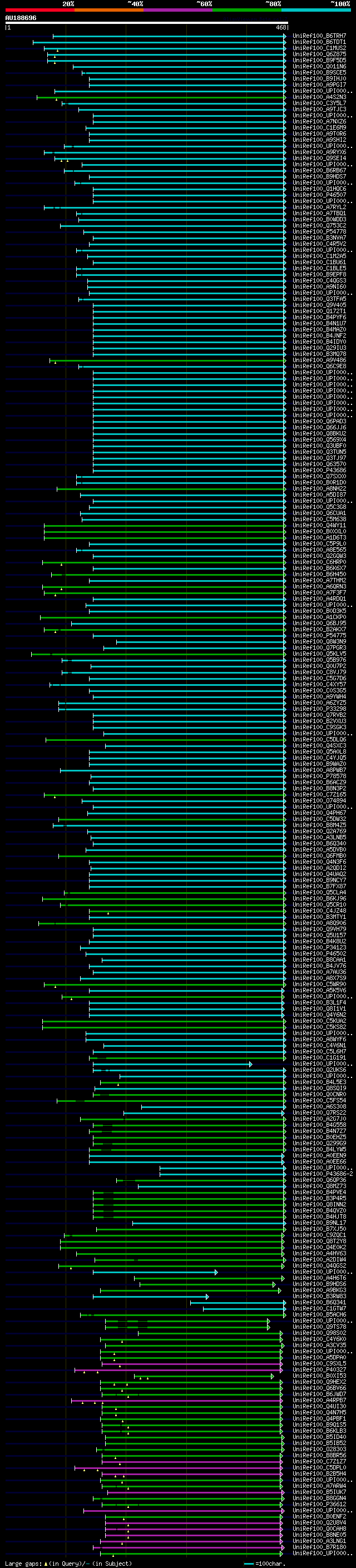Open hit UniRef100_Q01IN6
The image size is (356, 1568).
point(319,66)
